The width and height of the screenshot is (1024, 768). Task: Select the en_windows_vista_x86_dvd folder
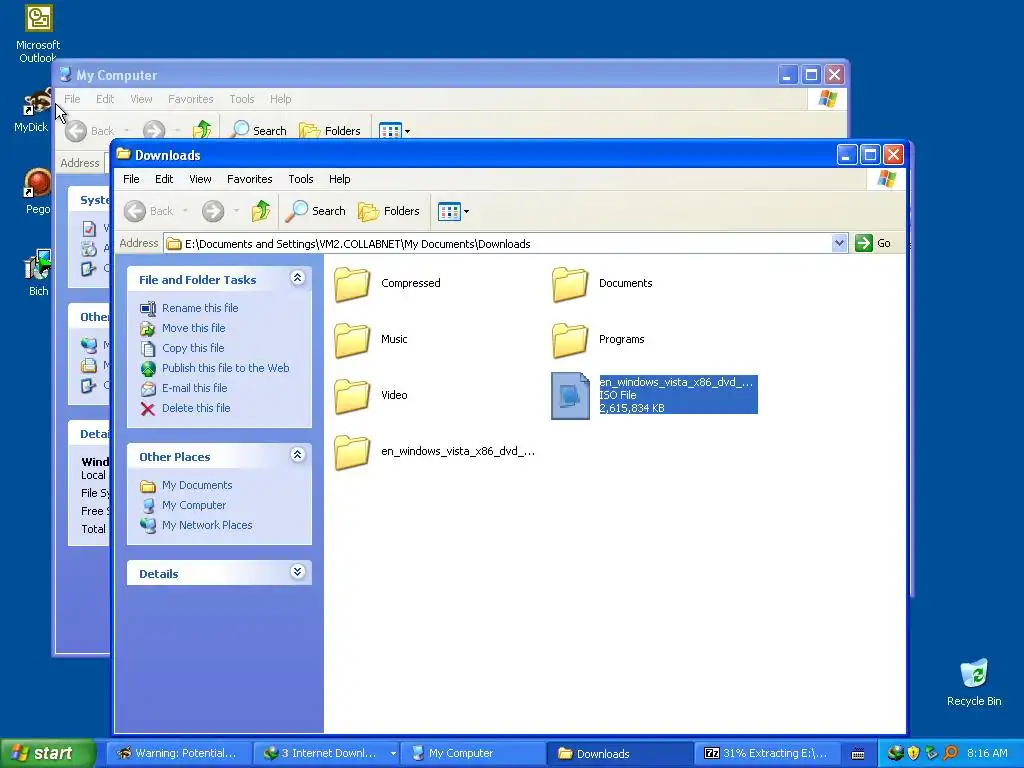(x=435, y=451)
